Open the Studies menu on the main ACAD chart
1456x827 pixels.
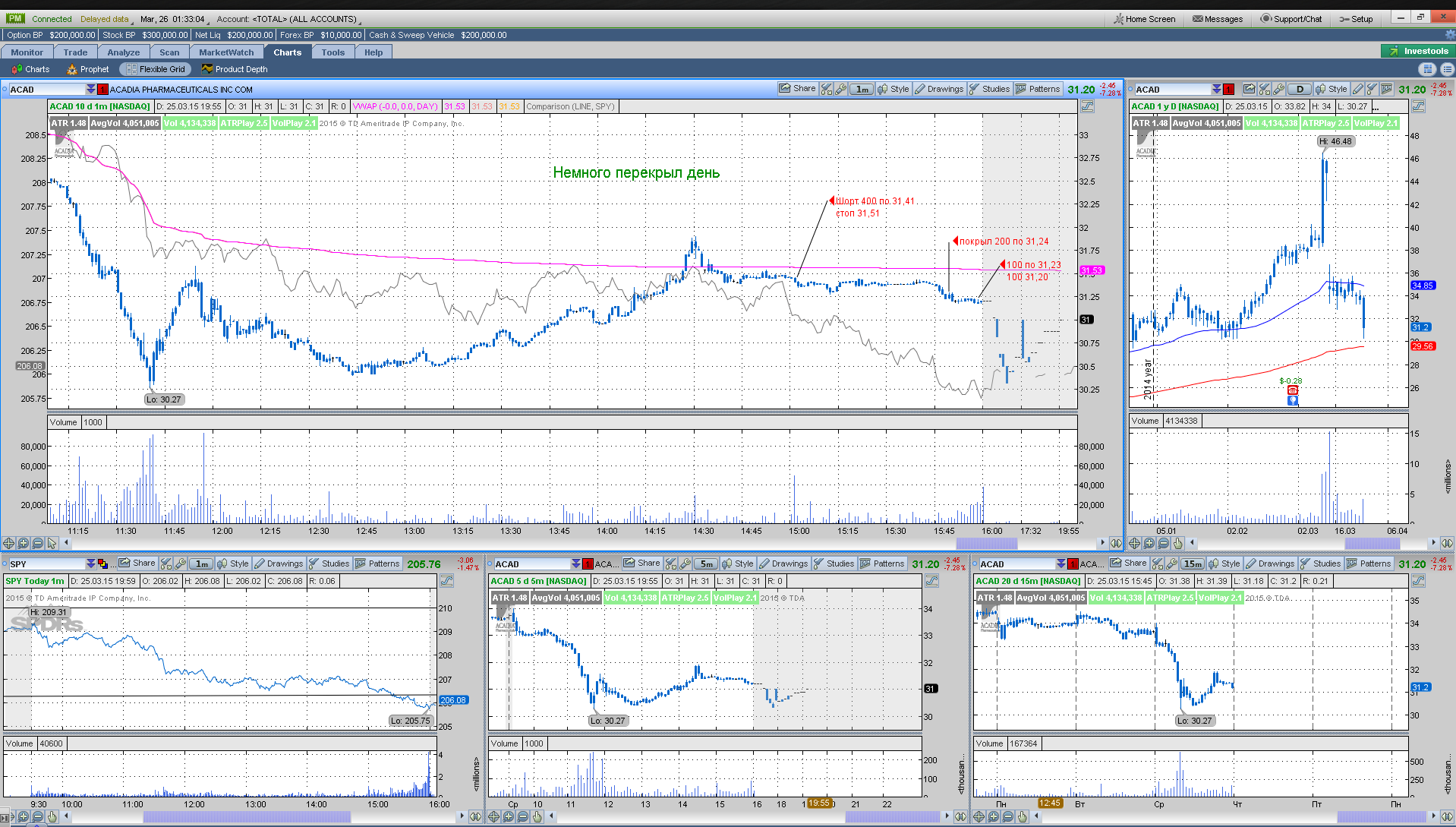point(989,89)
